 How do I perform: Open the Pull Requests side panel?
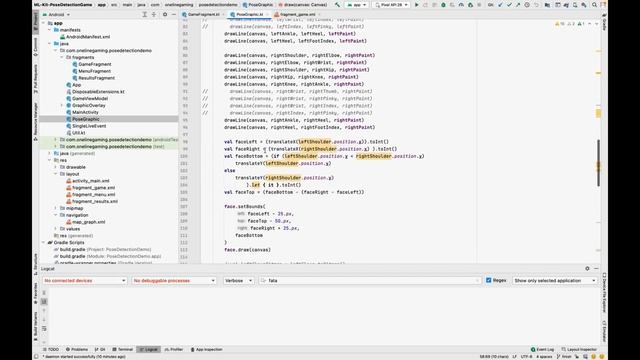pyautogui.click(x=36, y=79)
